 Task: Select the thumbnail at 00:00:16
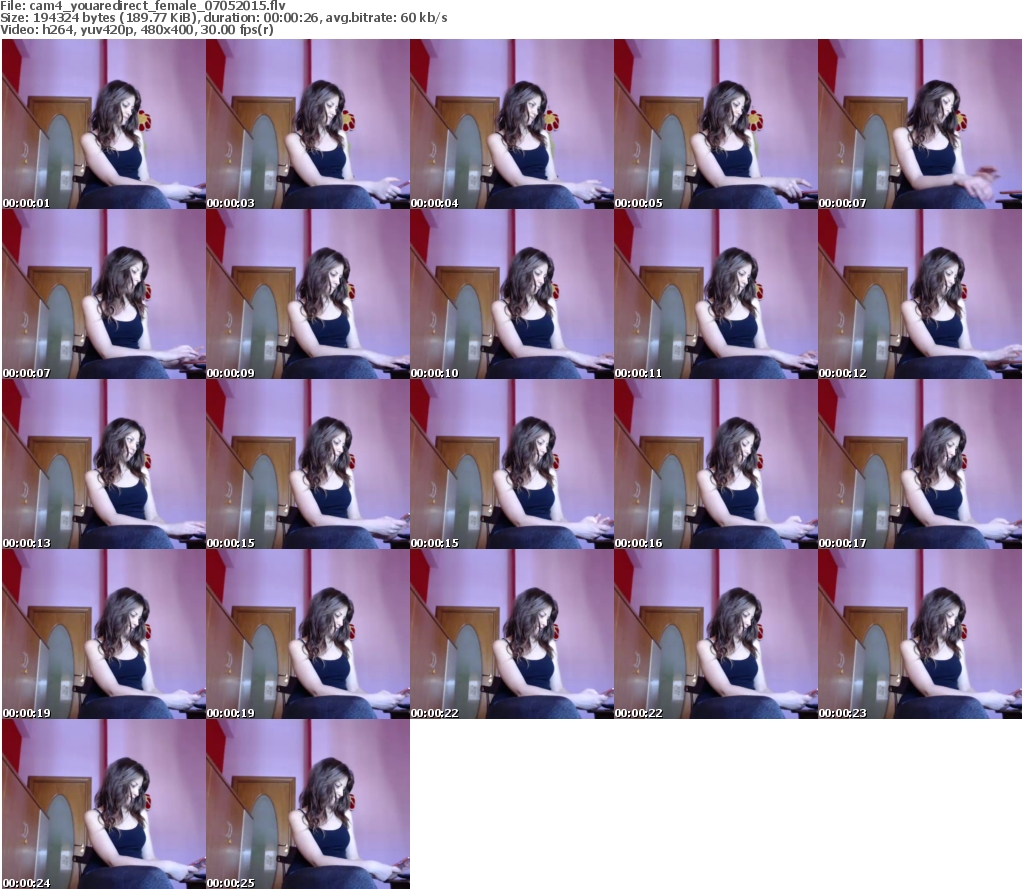pyautogui.click(x=715, y=464)
